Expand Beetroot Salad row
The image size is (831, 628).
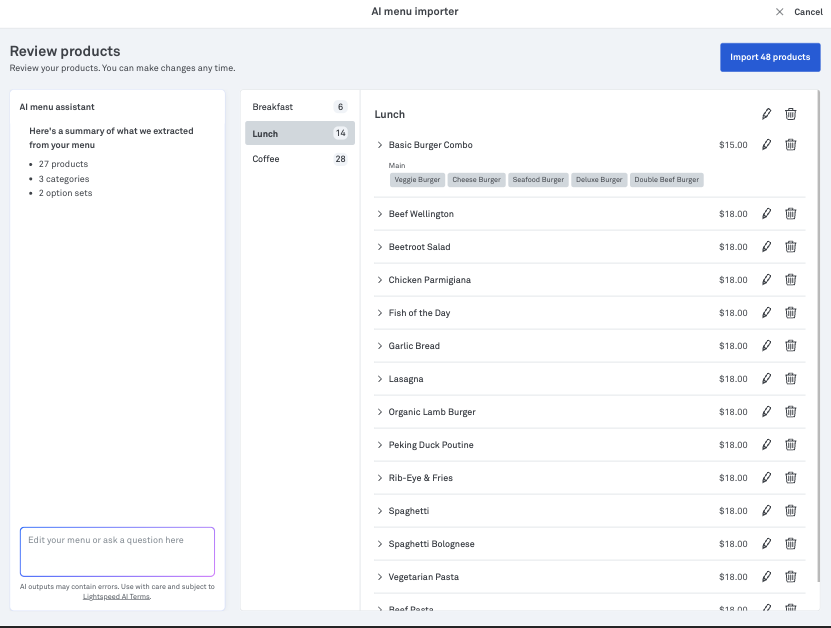[x=379, y=246]
